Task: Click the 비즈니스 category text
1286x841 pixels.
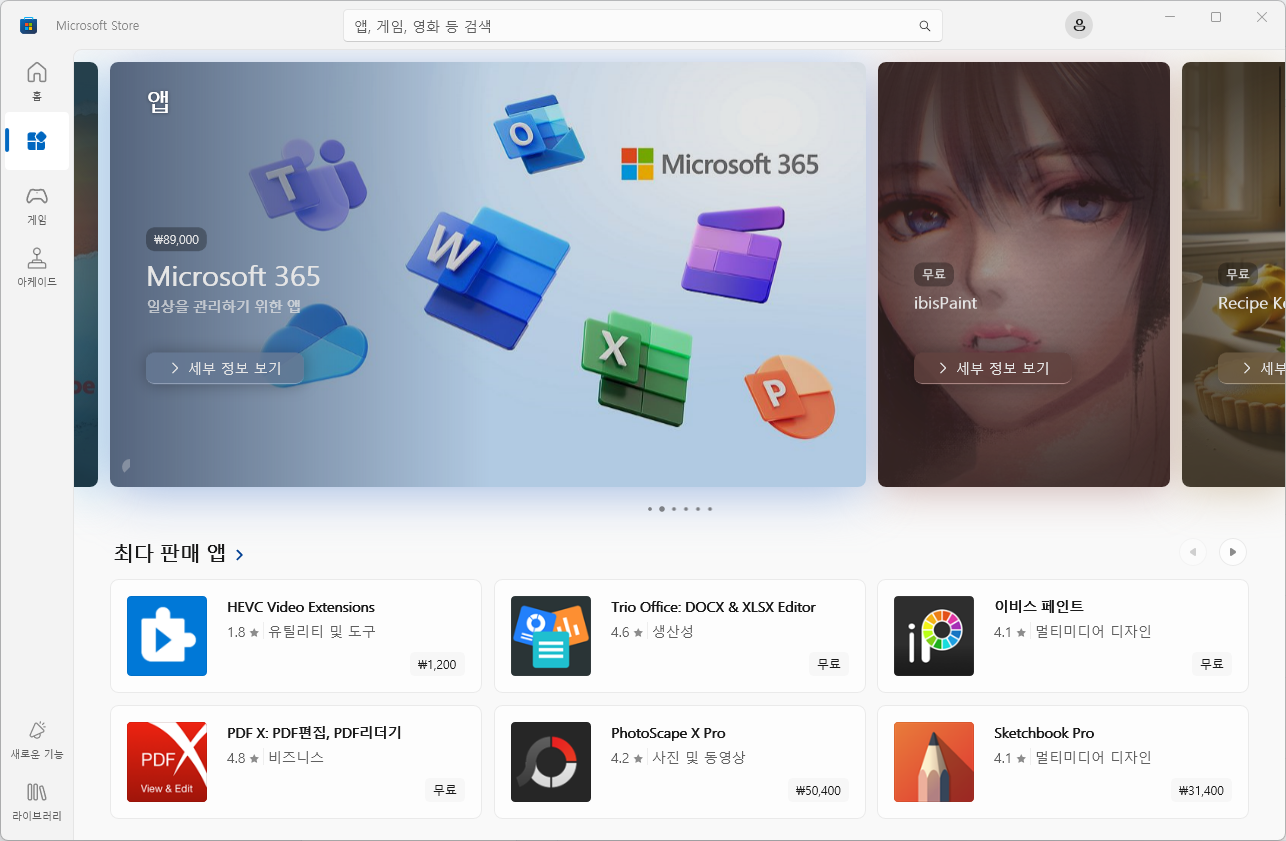Action: click(296, 758)
